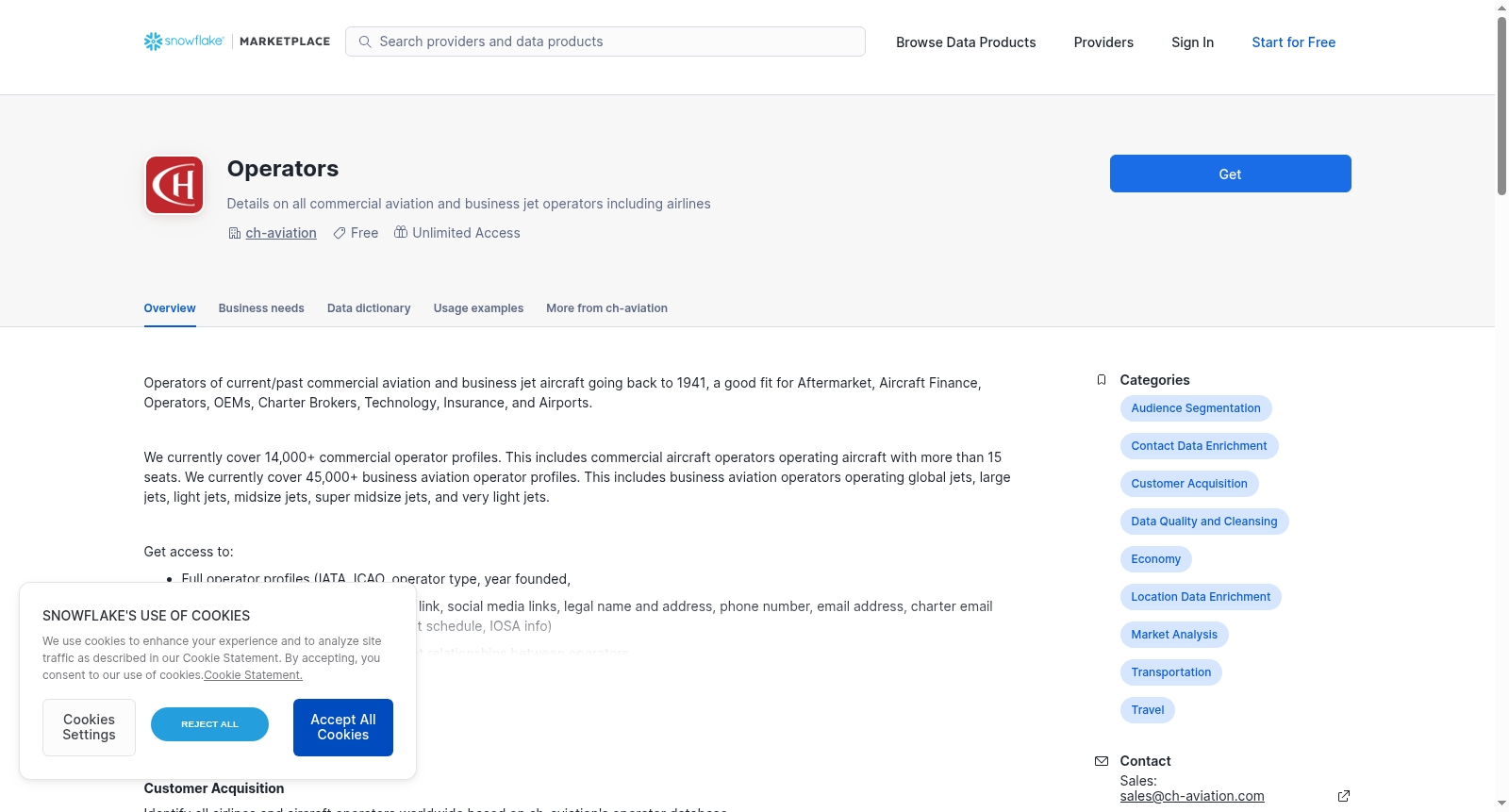This screenshot has width=1509, height=812.
Task: Select the Economy category tag
Action: point(1156,559)
